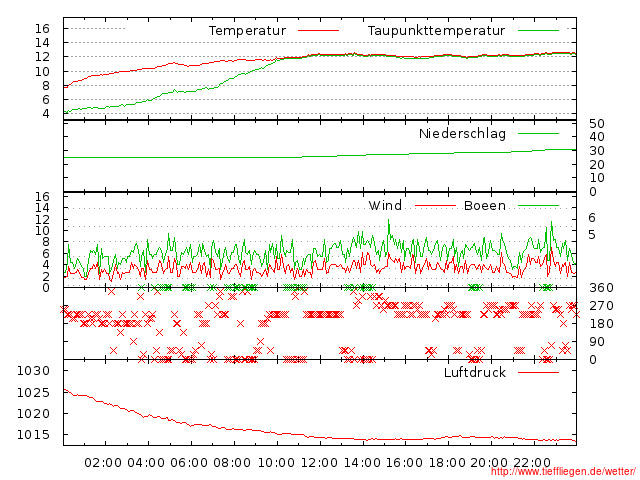This screenshot has width=640, height=480.
Task: Click the 16:00 time axis label
Action: [x=404, y=463]
